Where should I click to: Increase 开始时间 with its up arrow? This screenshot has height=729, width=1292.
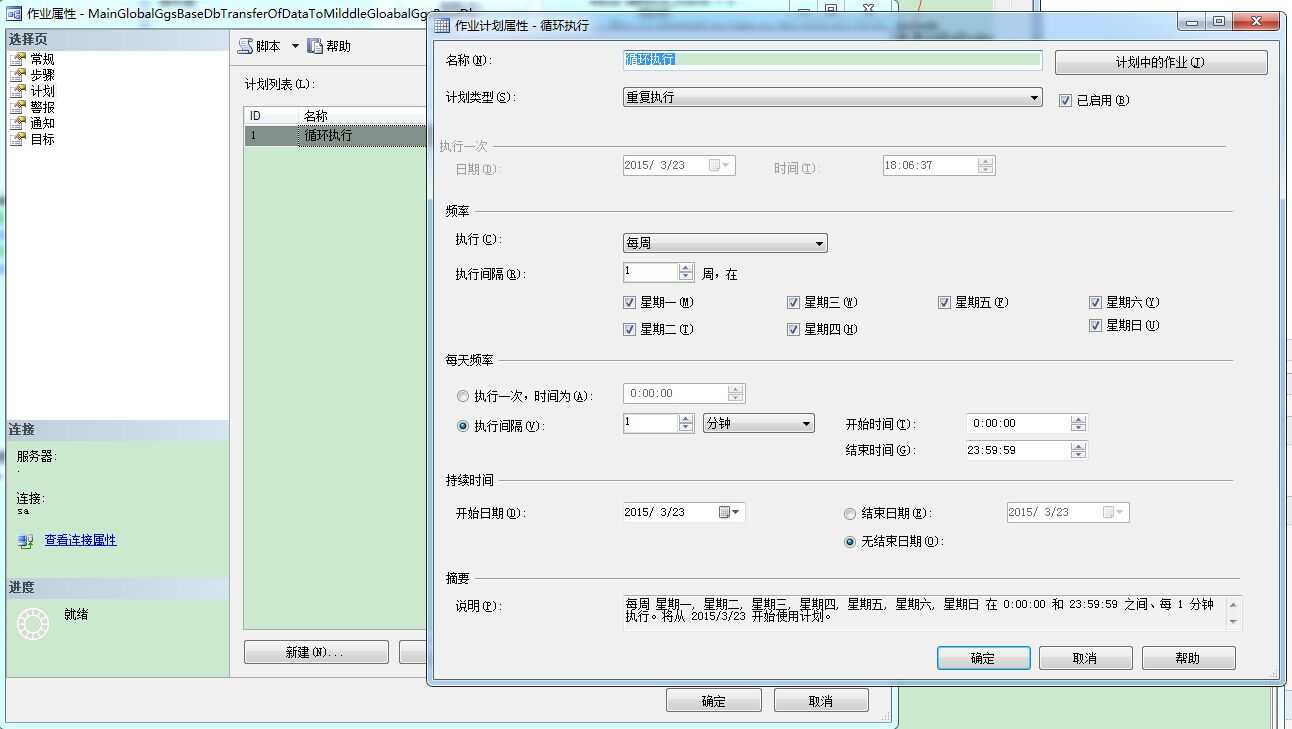[1078, 419]
